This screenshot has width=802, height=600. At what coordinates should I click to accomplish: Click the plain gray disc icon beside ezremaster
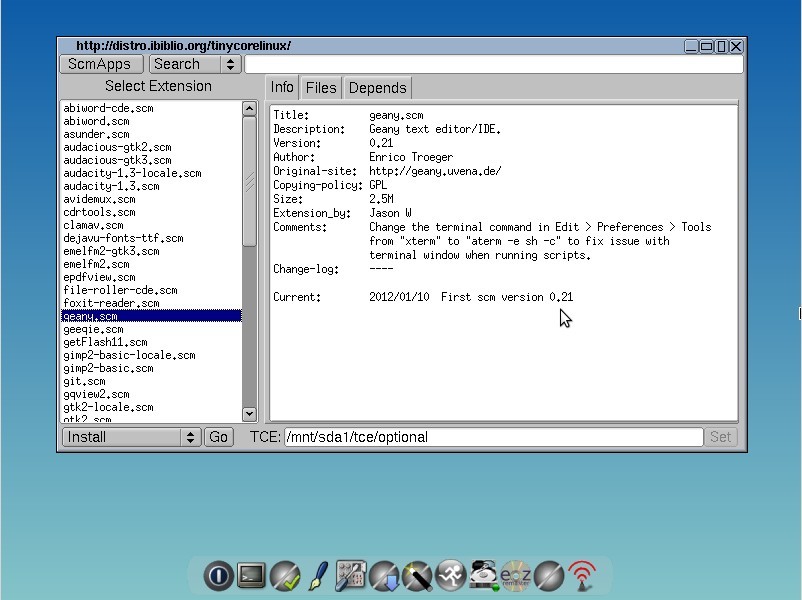click(x=549, y=575)
